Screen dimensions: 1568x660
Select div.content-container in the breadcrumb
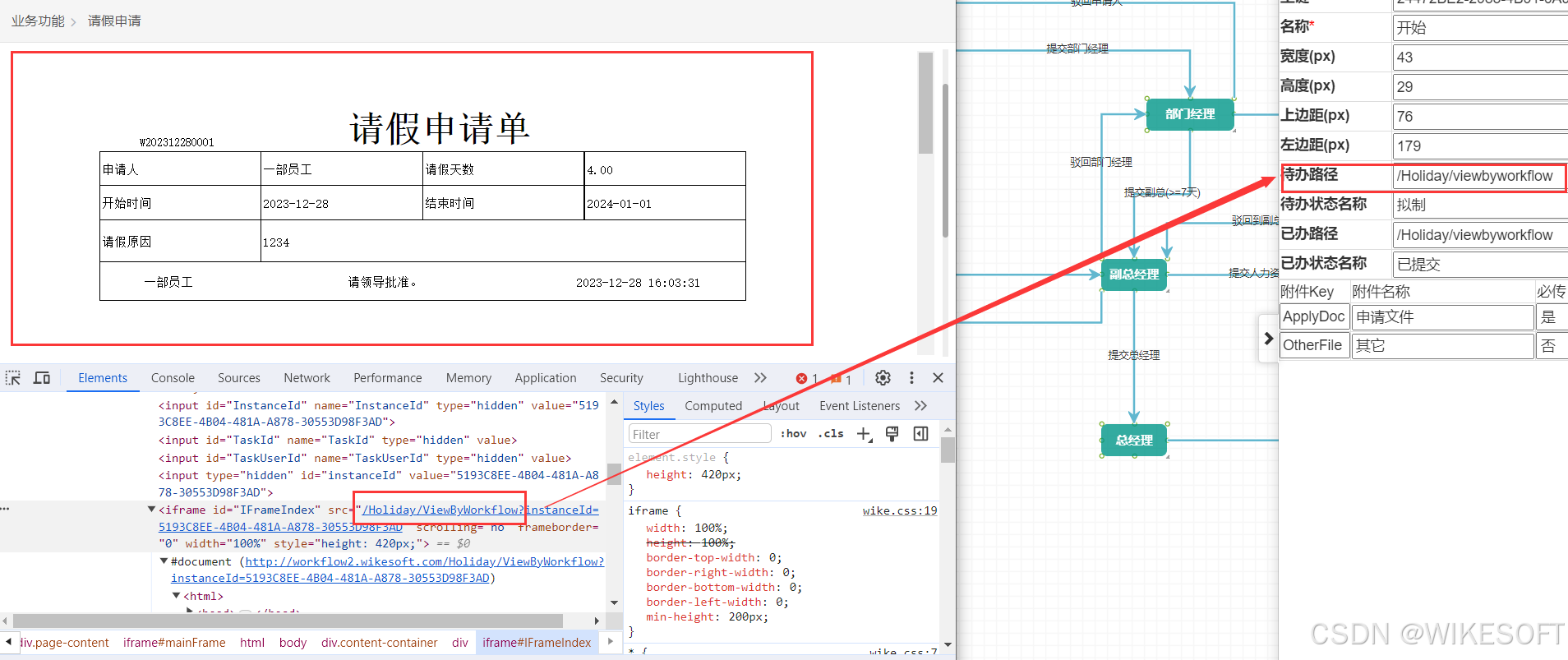380,643
